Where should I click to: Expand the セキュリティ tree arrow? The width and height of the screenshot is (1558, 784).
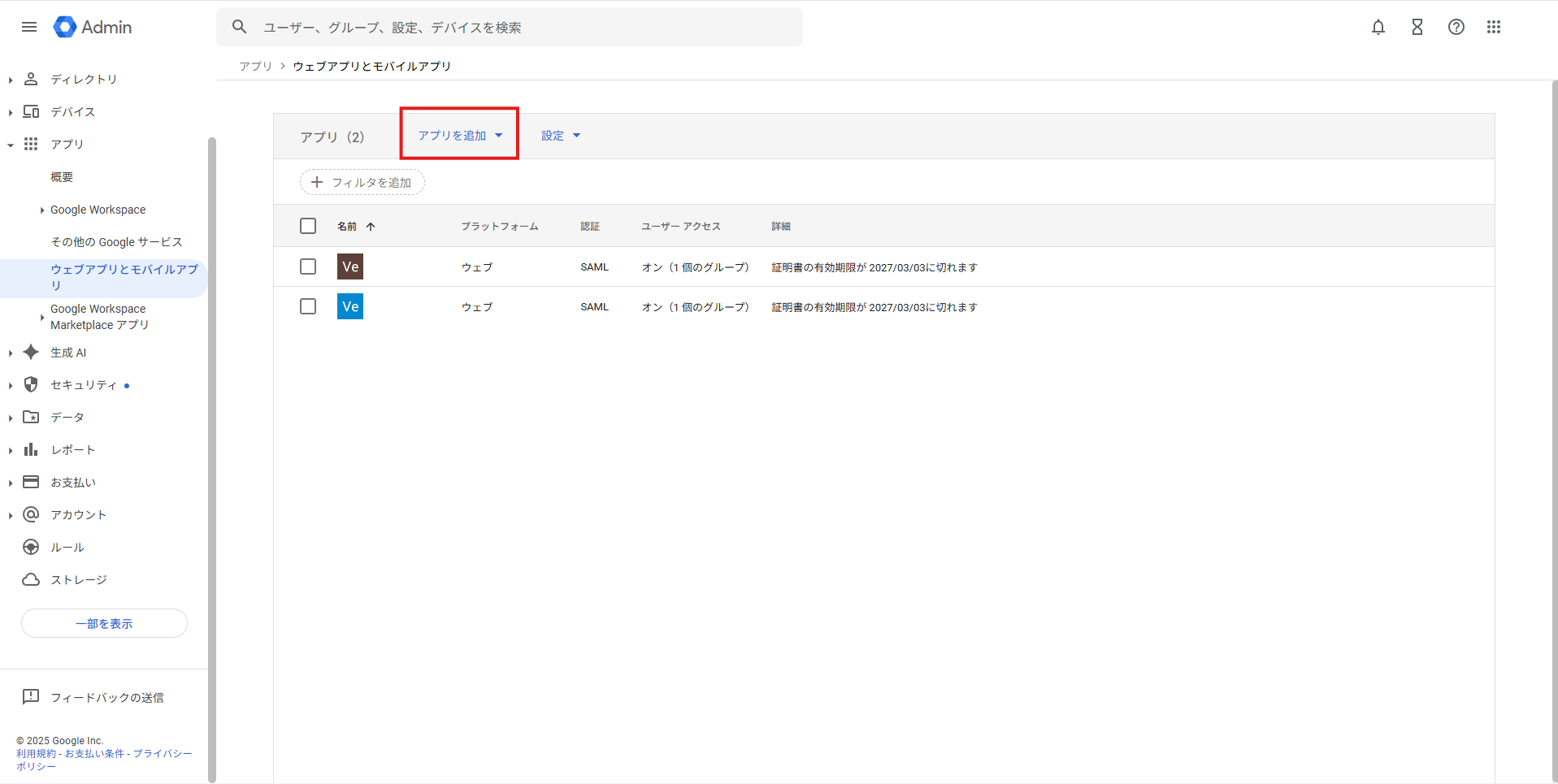coord(11,385)
